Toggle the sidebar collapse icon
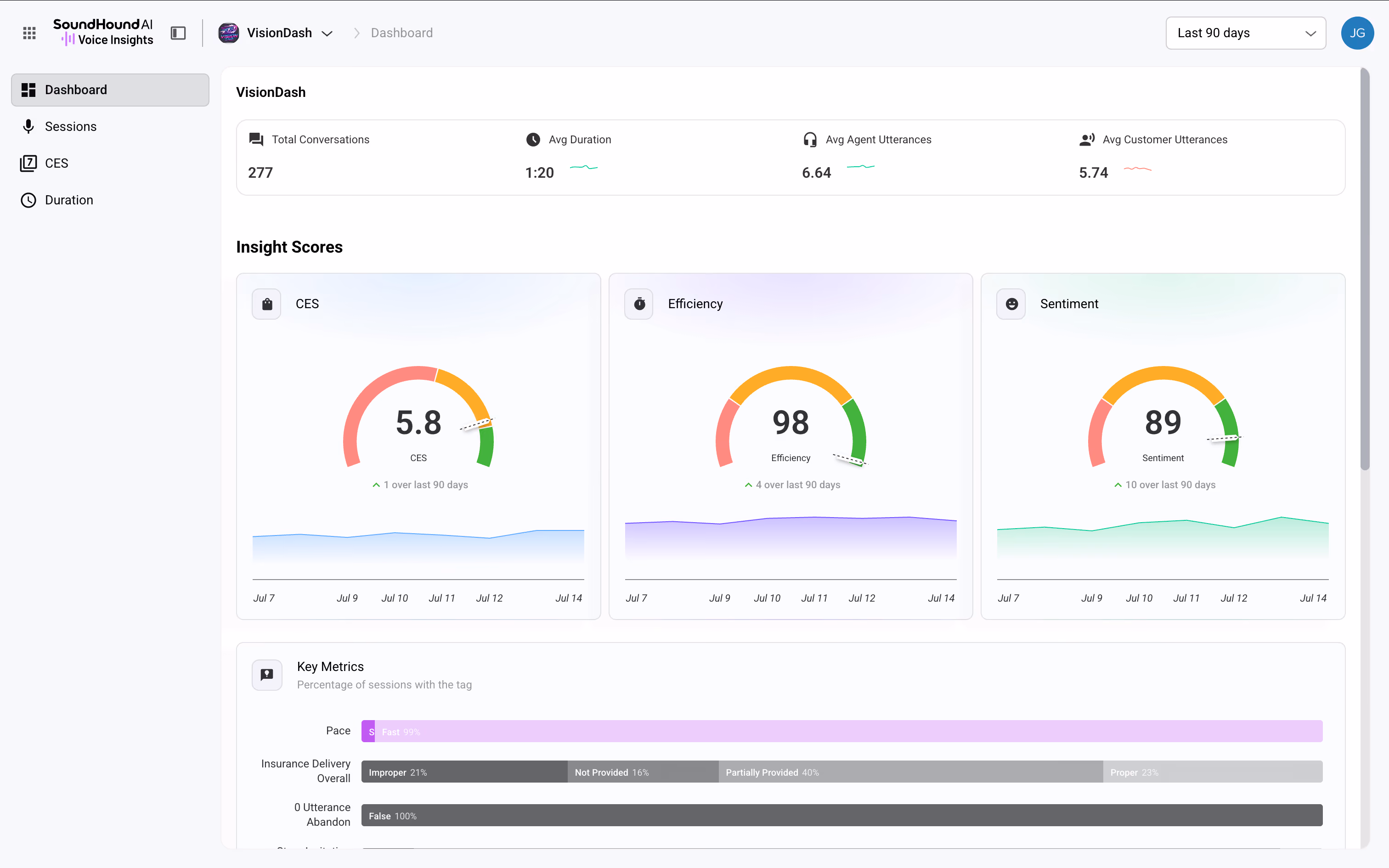The height and width of the screenshot is (868, 1389). tap(179, 33)
